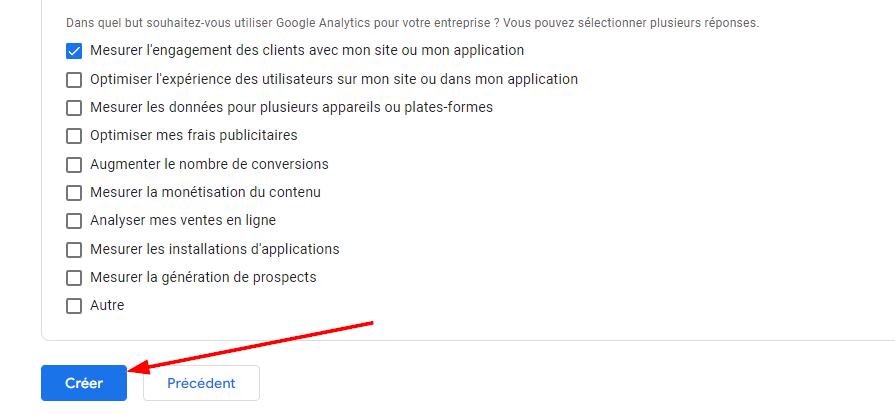Select the "Autre" checkbox

pos(74,306)
